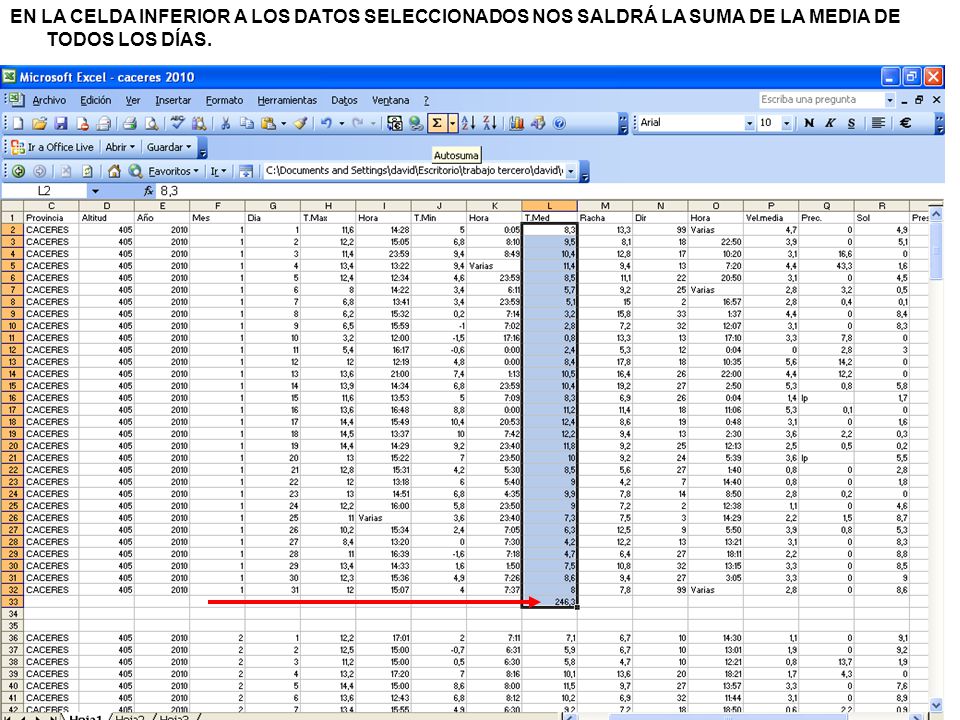The width and height of the screenshot is (960, 720).
Task: Sort descending with the Z-A icon
Action: point(490,124)
